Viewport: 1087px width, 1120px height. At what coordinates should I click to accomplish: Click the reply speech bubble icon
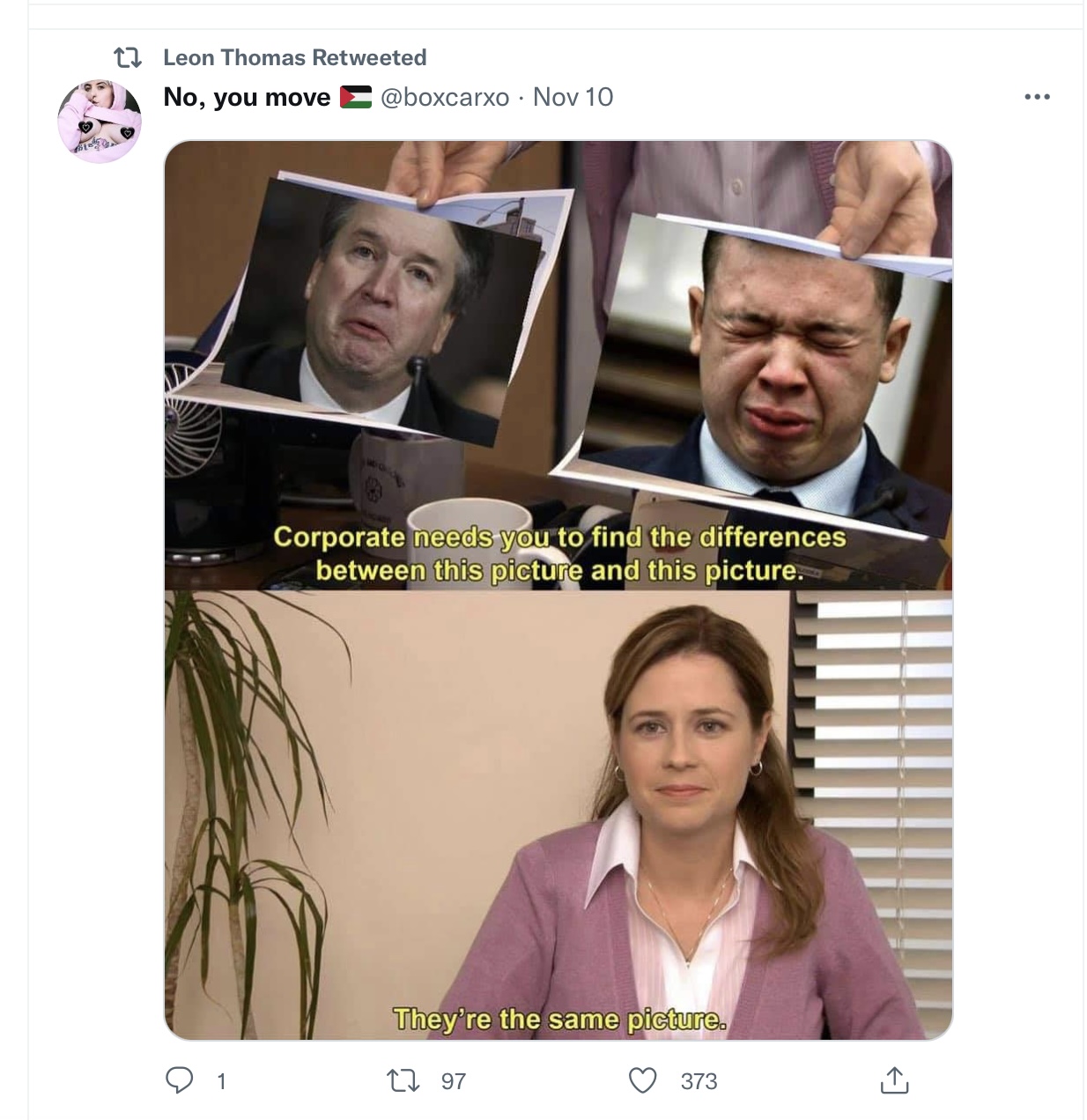point(180,1079)
